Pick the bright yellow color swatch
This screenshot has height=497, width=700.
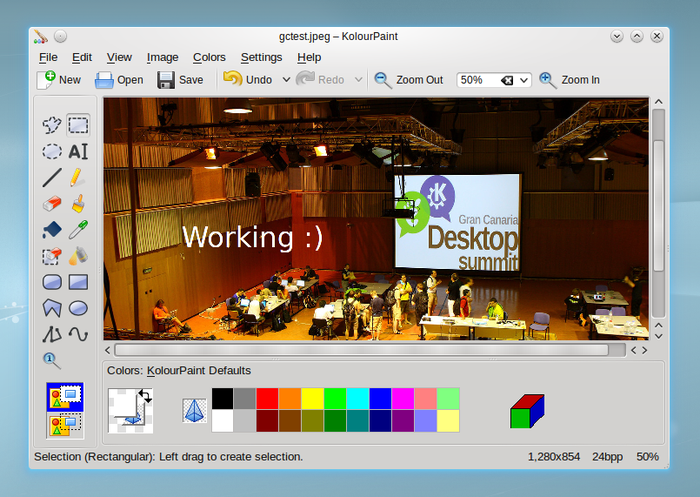point(312,399)
